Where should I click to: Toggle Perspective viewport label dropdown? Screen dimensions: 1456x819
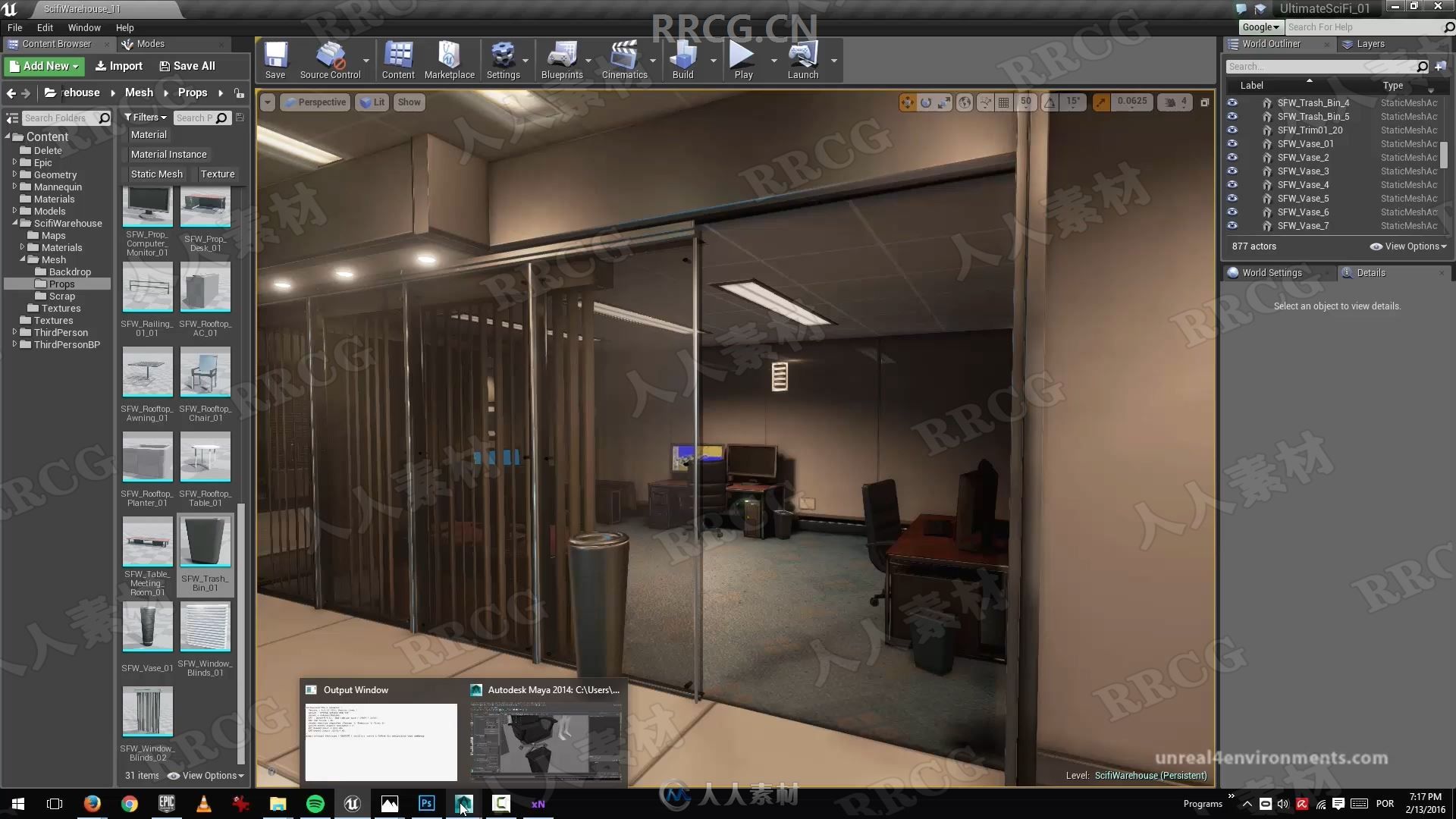[x=315, y=101]
